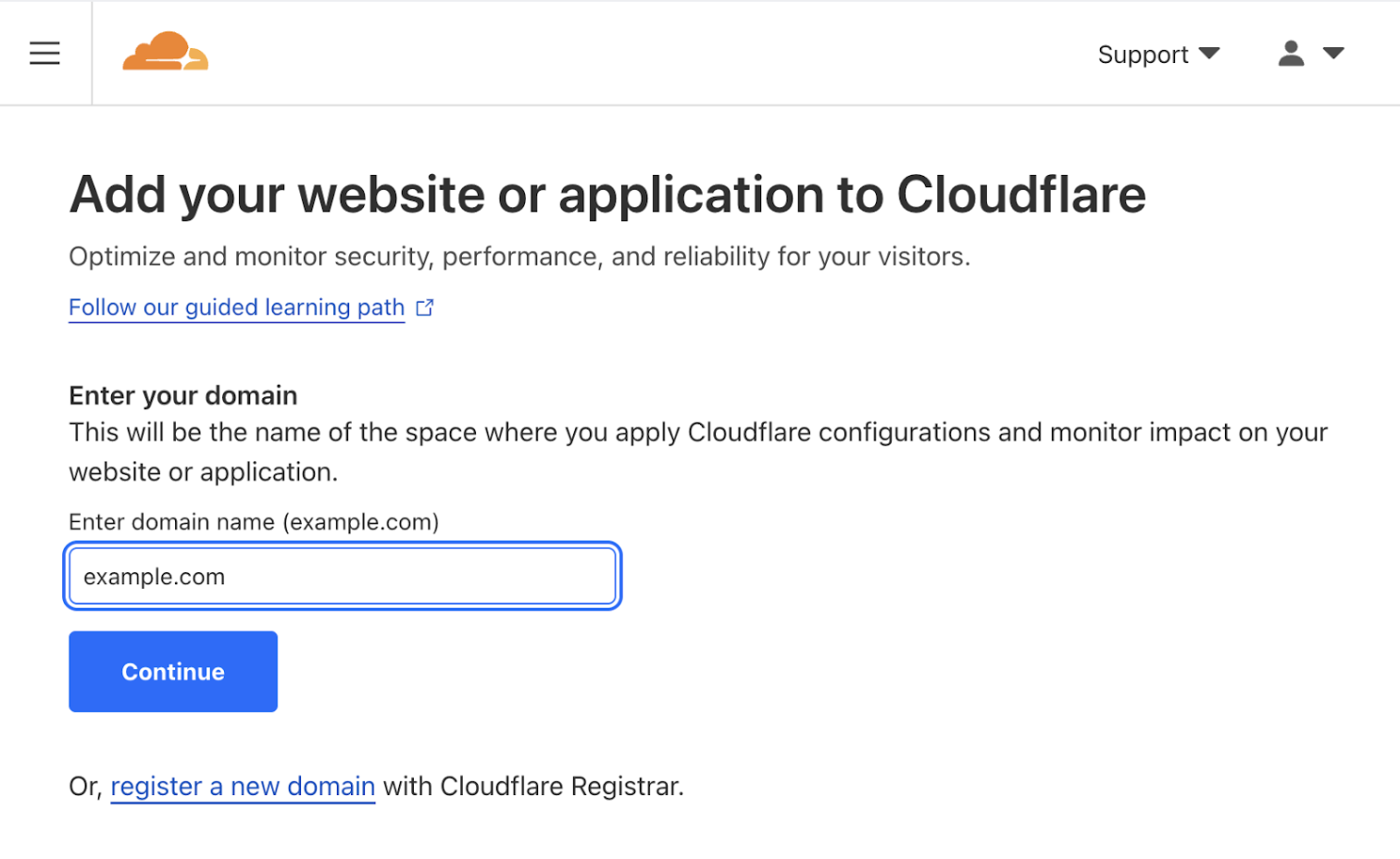The image size is (1400, 859).
Task: Click the 'Enter domain name (example.com)' label
Action: point(254,522)
